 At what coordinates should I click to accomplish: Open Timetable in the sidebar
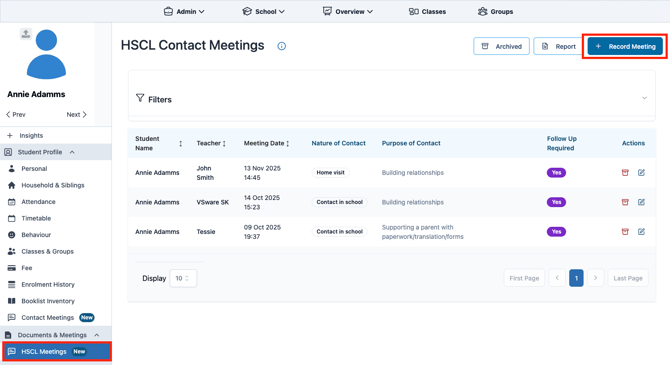tap(36, 218)
